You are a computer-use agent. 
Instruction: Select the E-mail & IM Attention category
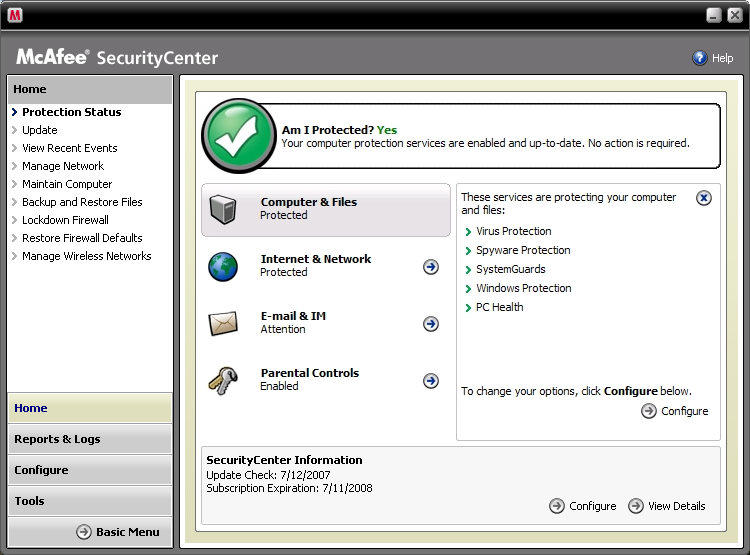(x=293, y=322)
